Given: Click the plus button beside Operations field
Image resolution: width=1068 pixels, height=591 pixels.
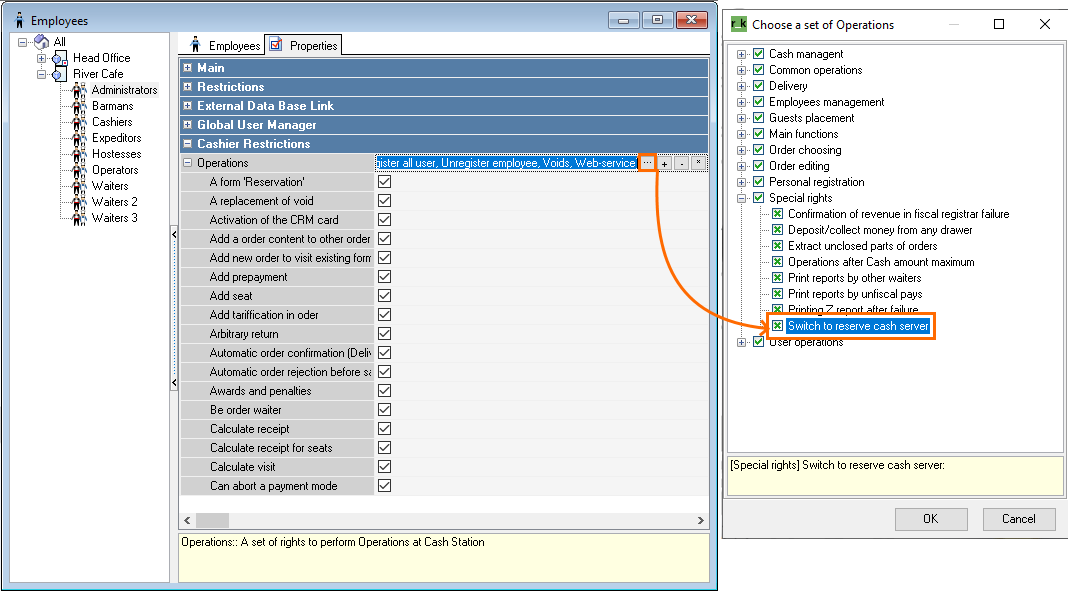Looking at the screenshot, I should [665, 163].
